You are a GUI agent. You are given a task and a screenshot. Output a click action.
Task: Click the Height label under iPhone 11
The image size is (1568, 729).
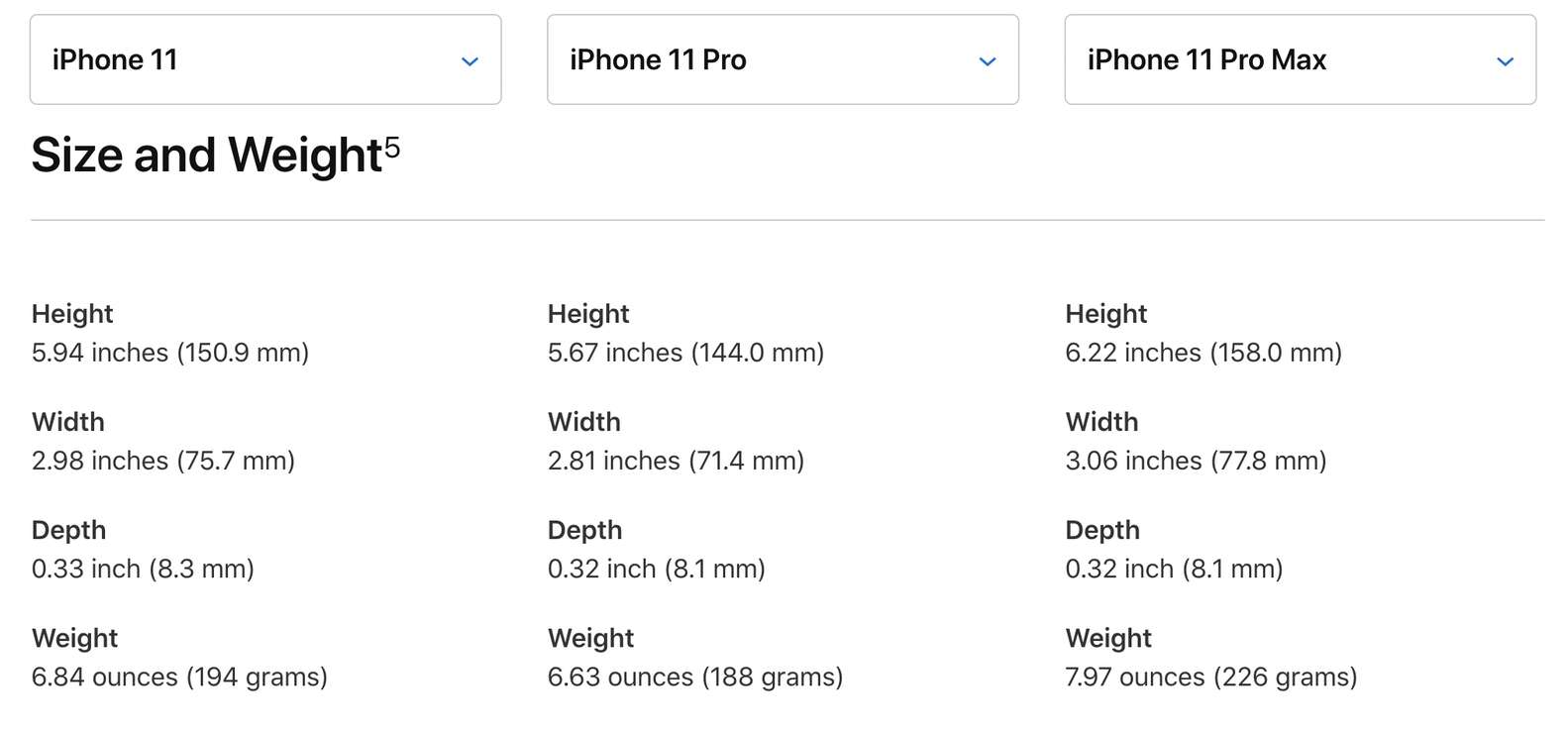[72, 314]
